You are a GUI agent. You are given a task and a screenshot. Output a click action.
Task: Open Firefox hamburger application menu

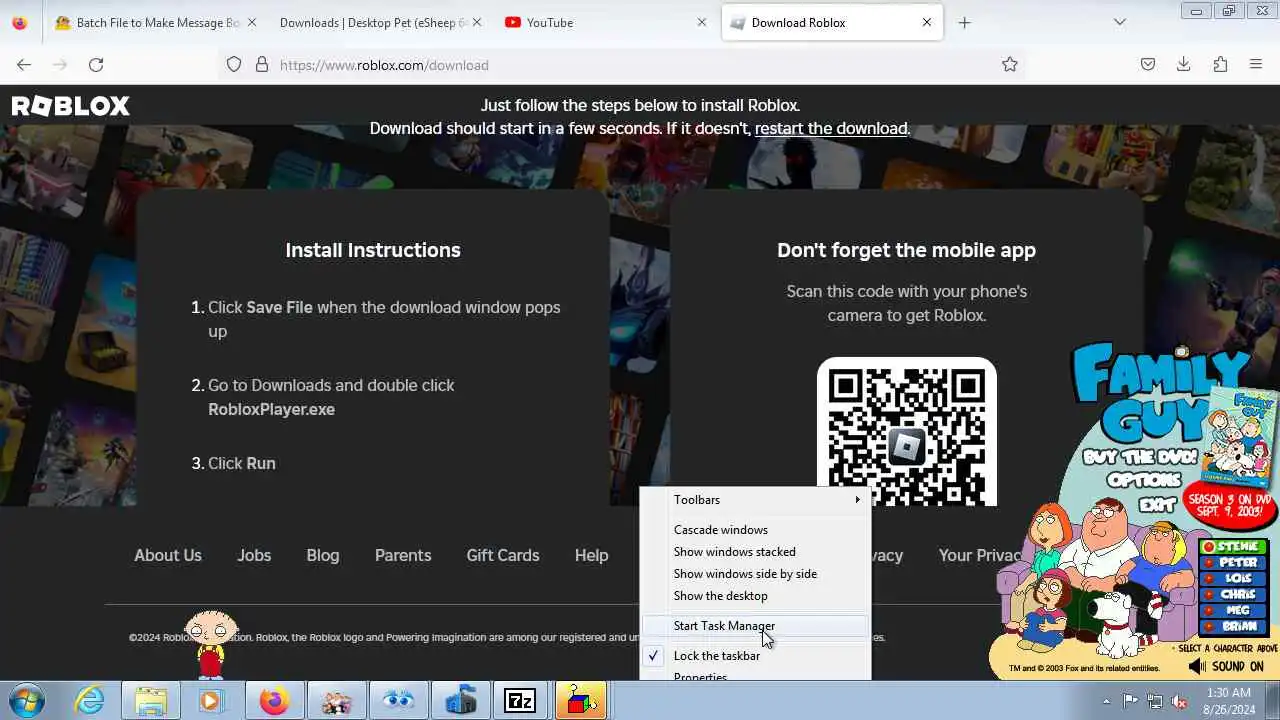[1256, 64]
